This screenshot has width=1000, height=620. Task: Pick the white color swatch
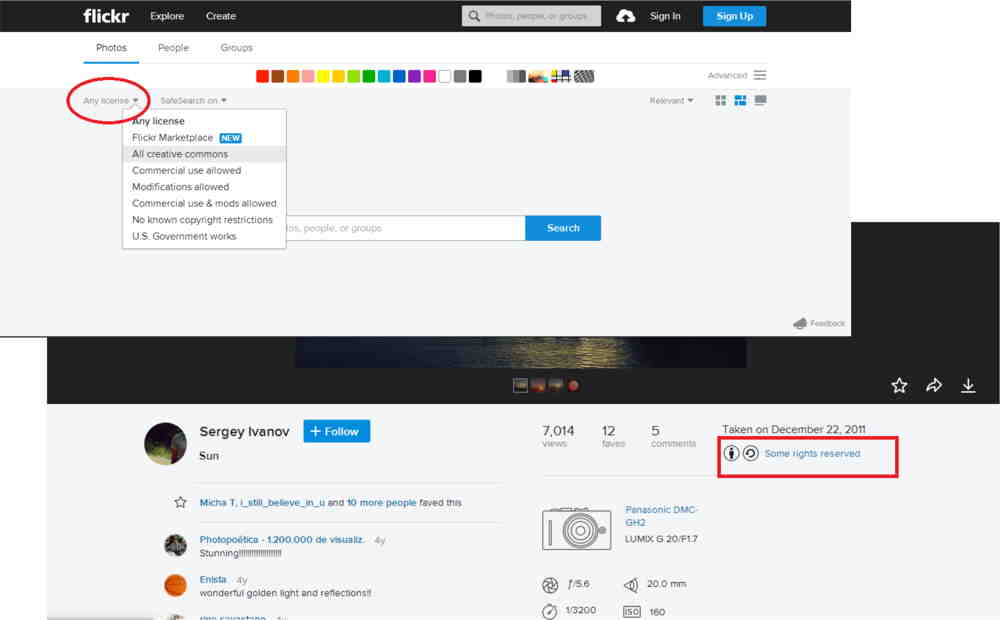pyautogui.click(x=445, y=77)
